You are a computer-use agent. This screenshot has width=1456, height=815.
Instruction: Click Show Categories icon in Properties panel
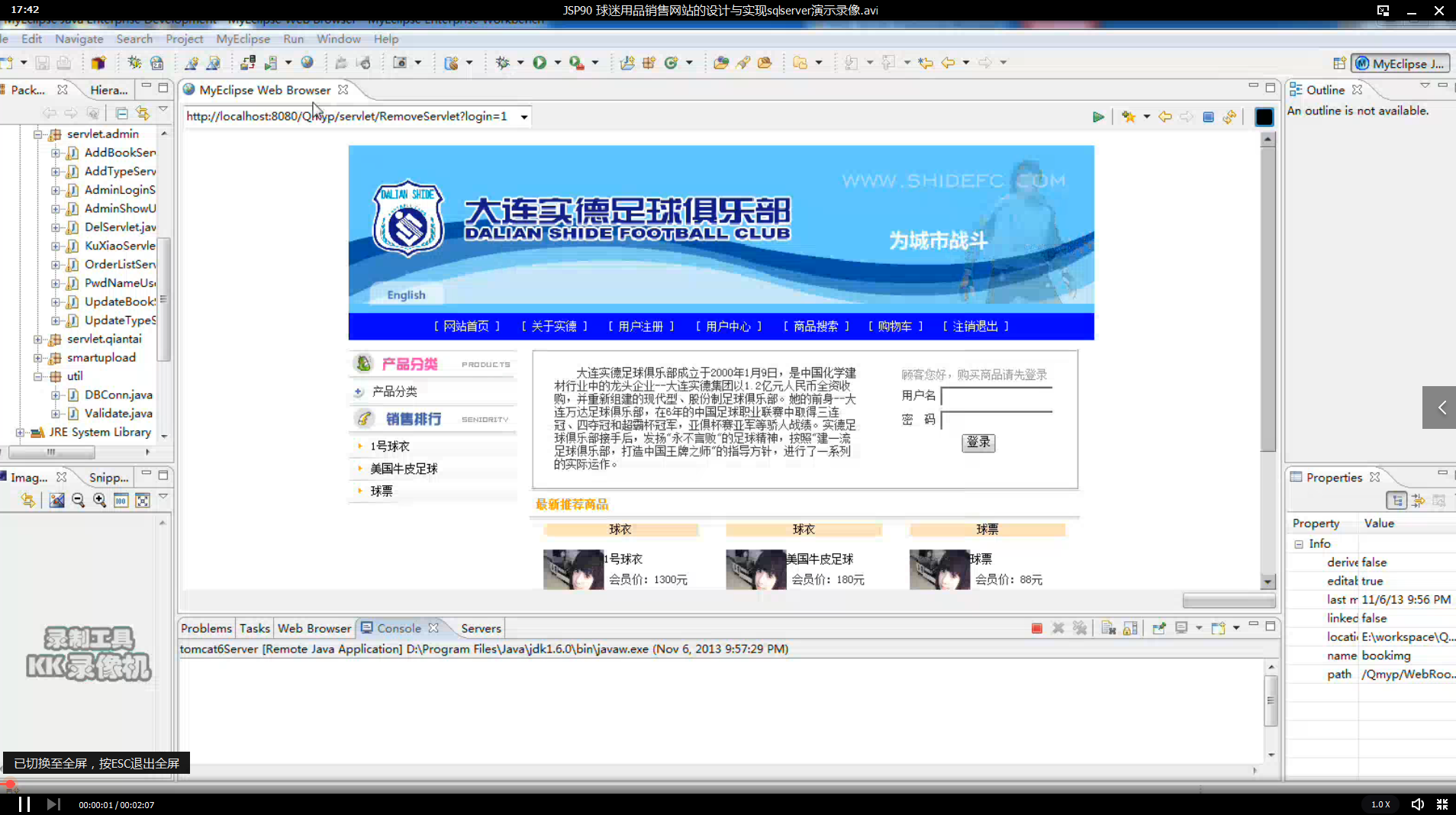pyautogui.click(x=1396, y=501)
